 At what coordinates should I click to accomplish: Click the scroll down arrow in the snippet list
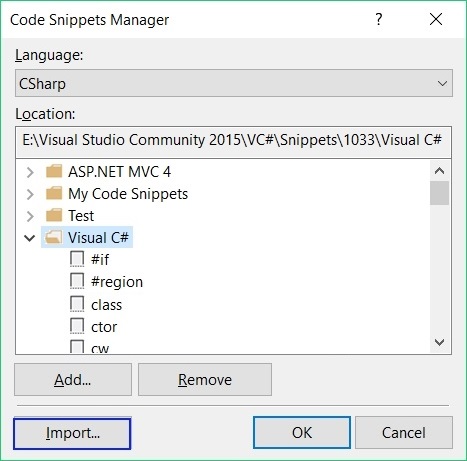pyautogui.click(x=440, y=342)
